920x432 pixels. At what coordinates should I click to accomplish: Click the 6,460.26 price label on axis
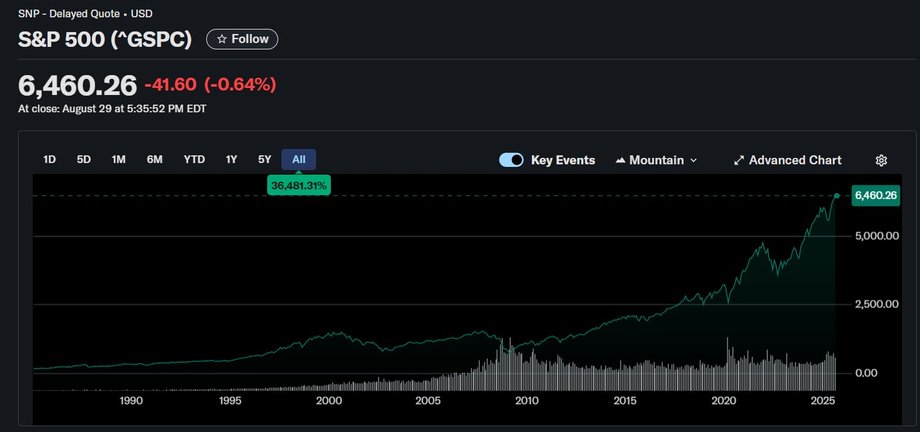pyautogui.click(x=875, y=195)
